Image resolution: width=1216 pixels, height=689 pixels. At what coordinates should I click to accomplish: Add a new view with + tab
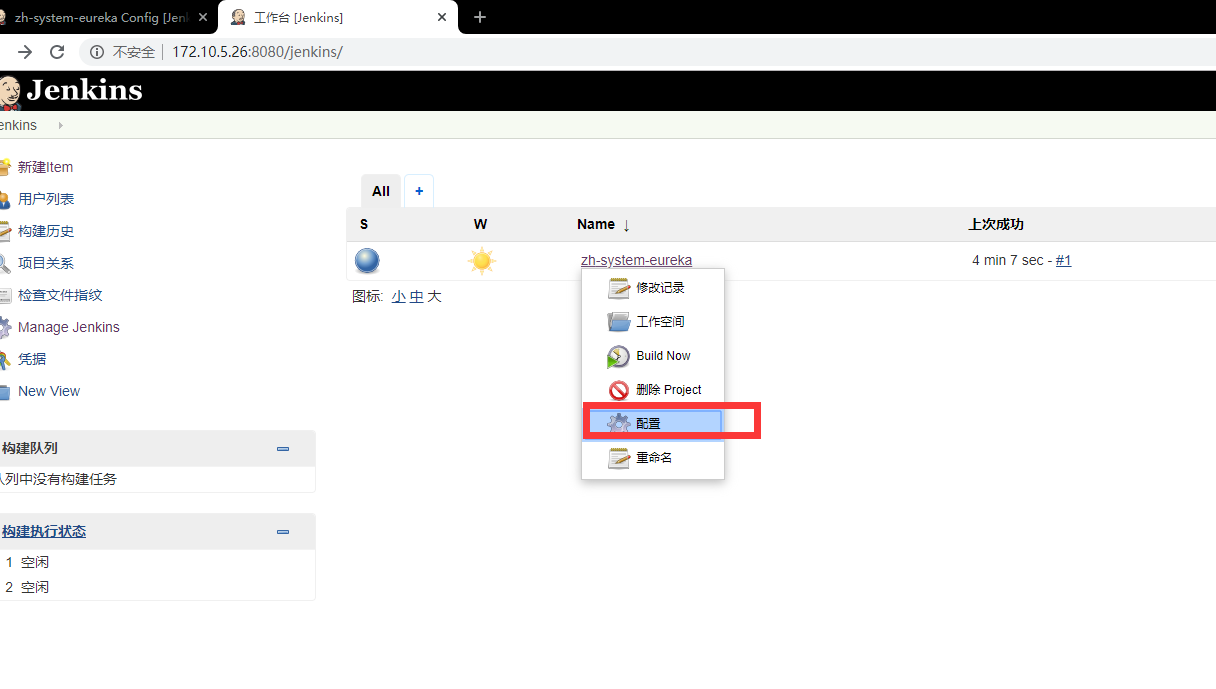(419, 191)
